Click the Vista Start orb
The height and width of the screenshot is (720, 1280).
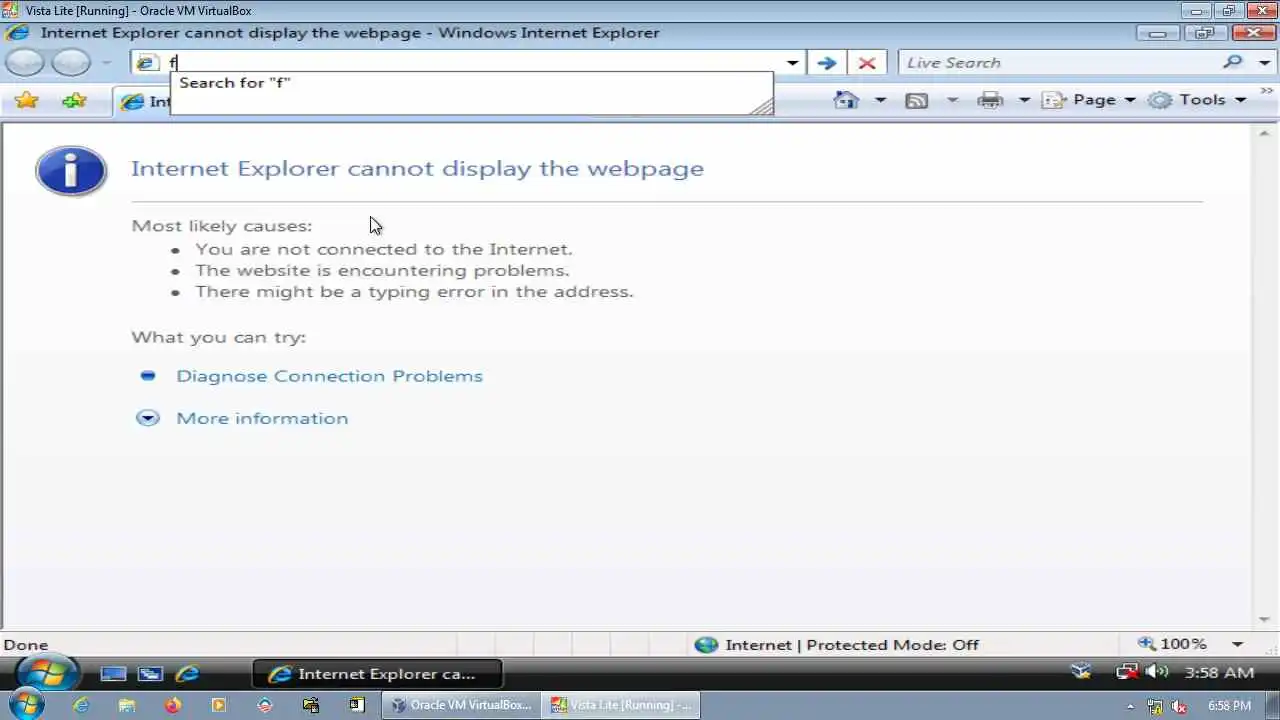click(x=45, y=673)
